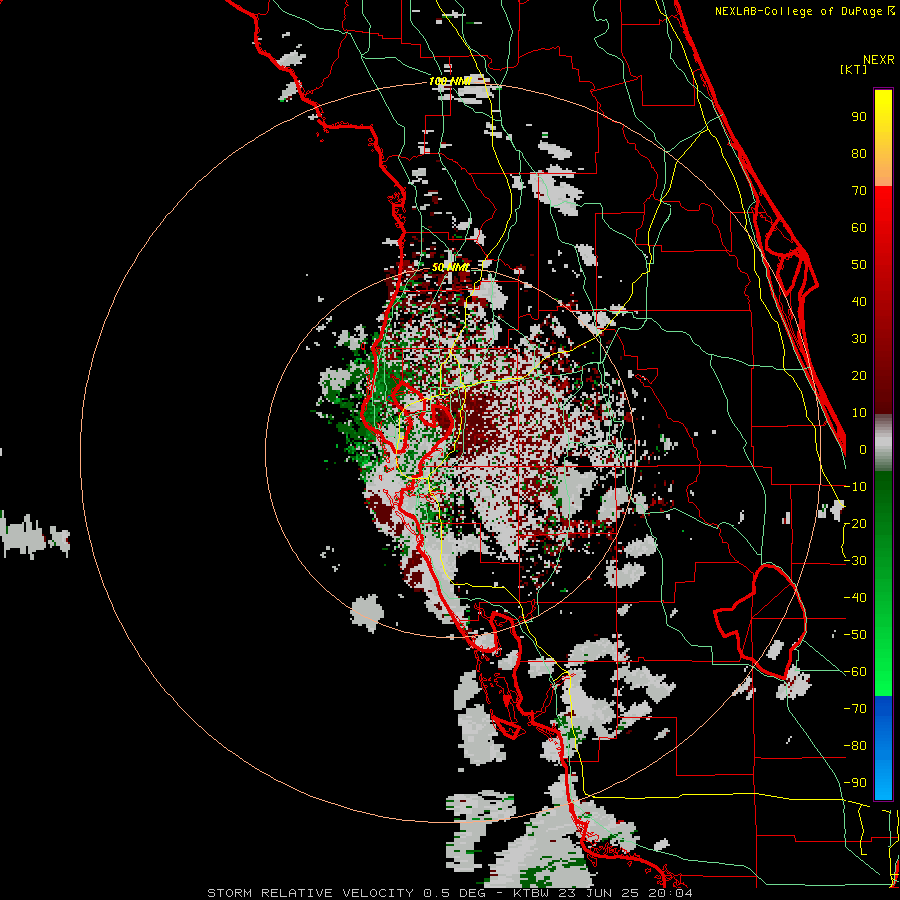Click the positive 40 value on velocity scale

click(x=859, y=302)
